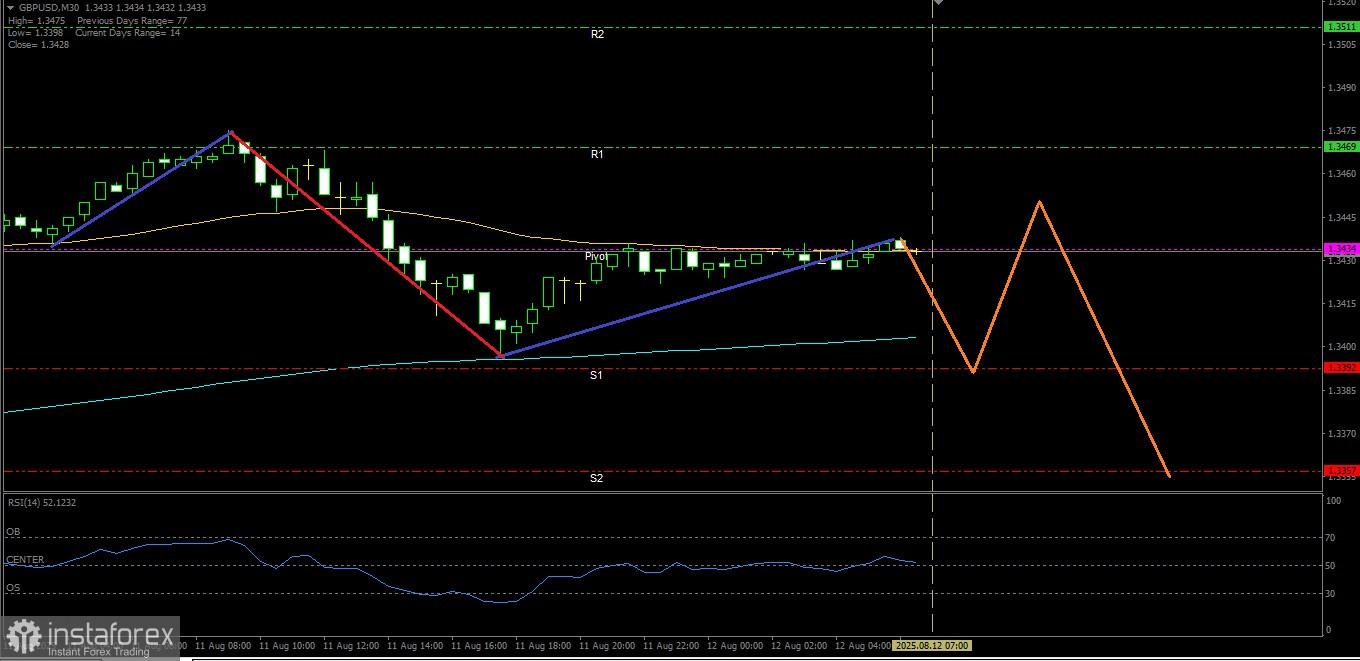The image size is (1360, 661).
Task: Click the 11 Aug 12:00 time axis label
Action: pos(351,646)
